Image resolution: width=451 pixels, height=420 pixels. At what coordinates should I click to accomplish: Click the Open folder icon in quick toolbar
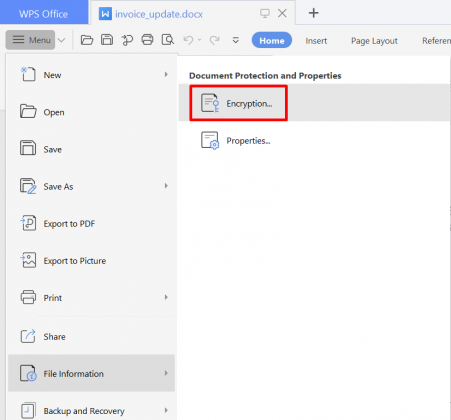87,40
